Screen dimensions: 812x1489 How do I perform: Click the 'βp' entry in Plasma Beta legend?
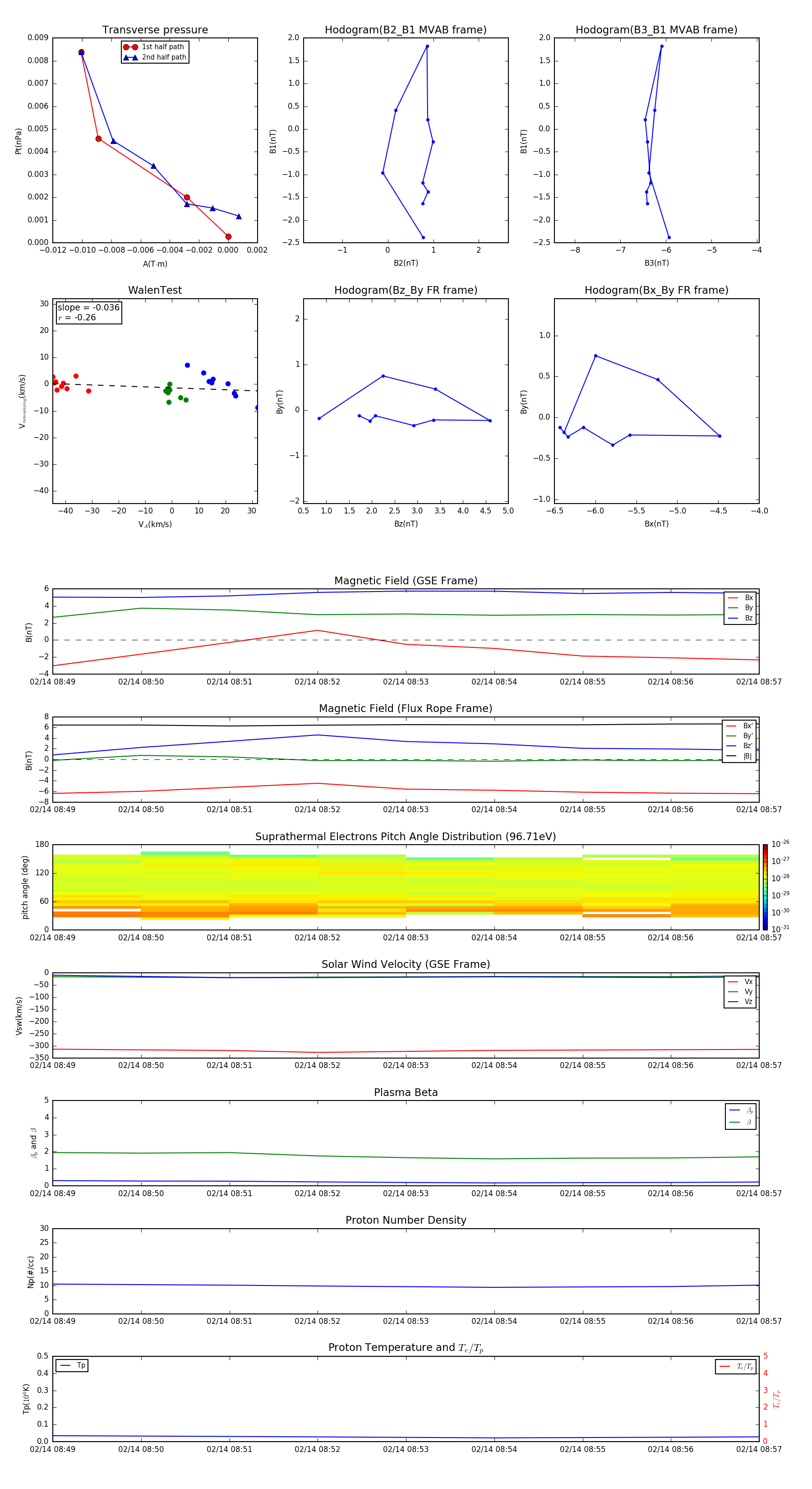pyautogui.click(x=741, y=1110)
